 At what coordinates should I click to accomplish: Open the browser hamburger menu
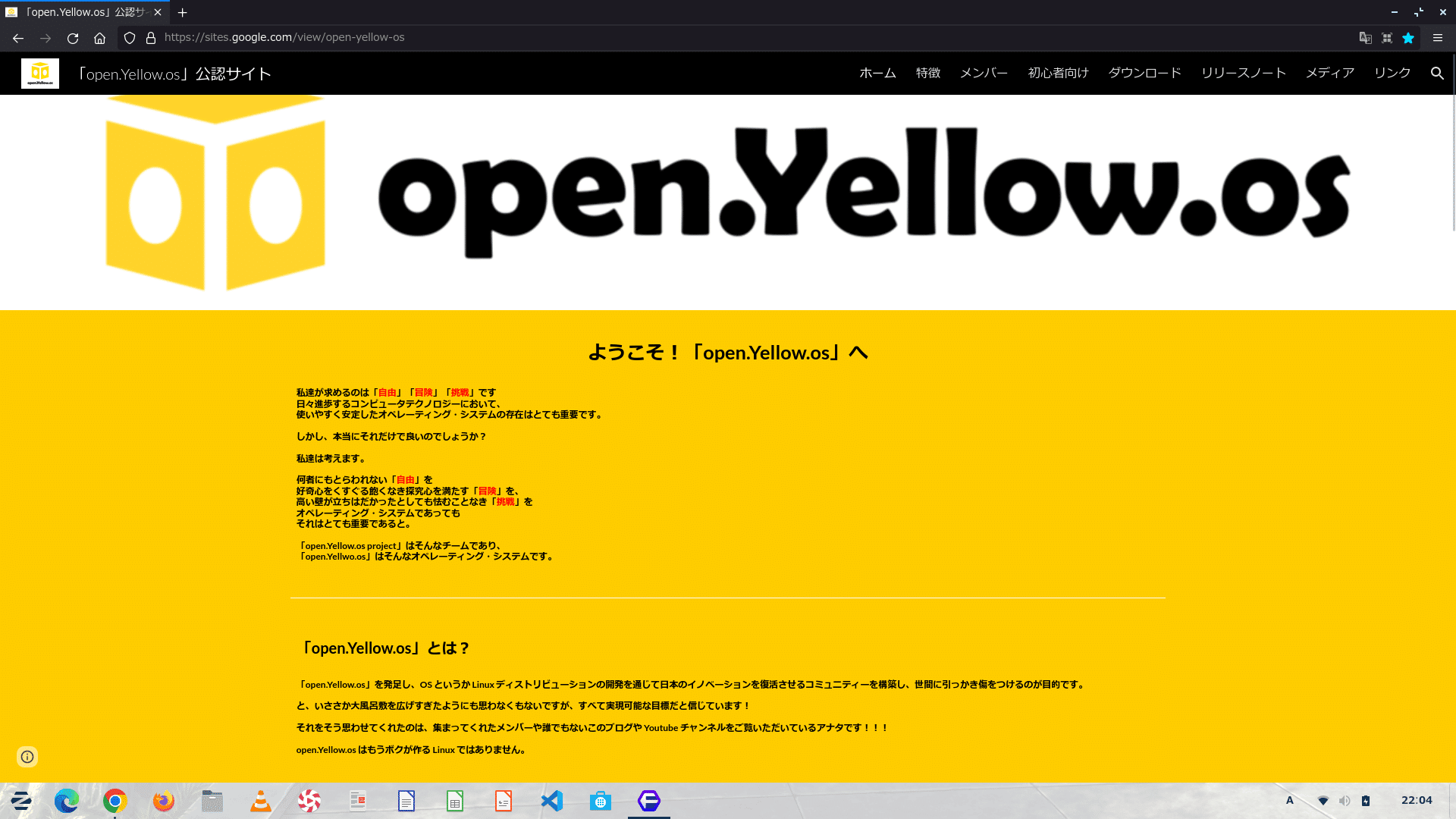pyautogui.click(x=1437, y=38)
